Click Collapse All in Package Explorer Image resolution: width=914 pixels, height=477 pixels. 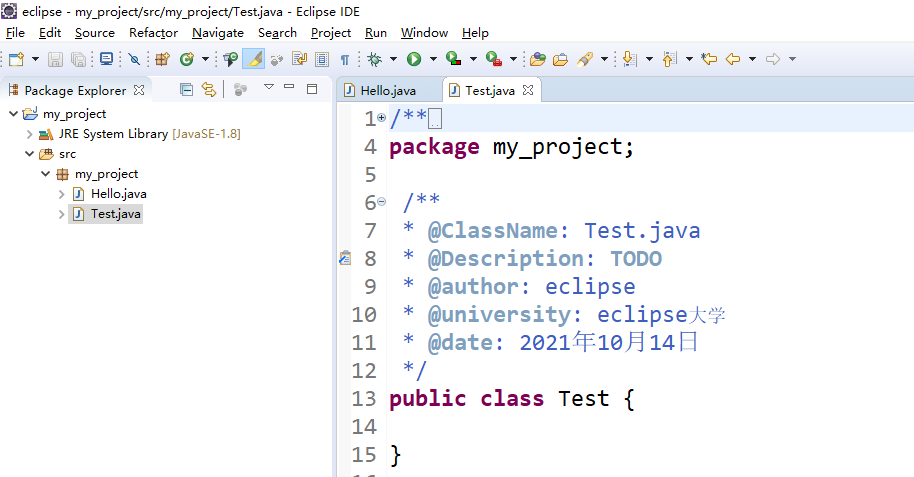[187, 89]
